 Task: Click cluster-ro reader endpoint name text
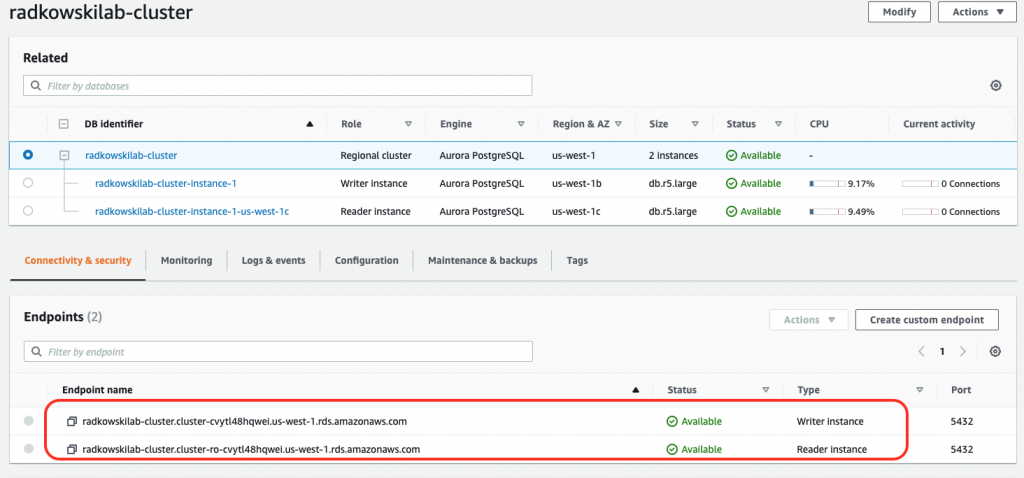coord(251,449)
